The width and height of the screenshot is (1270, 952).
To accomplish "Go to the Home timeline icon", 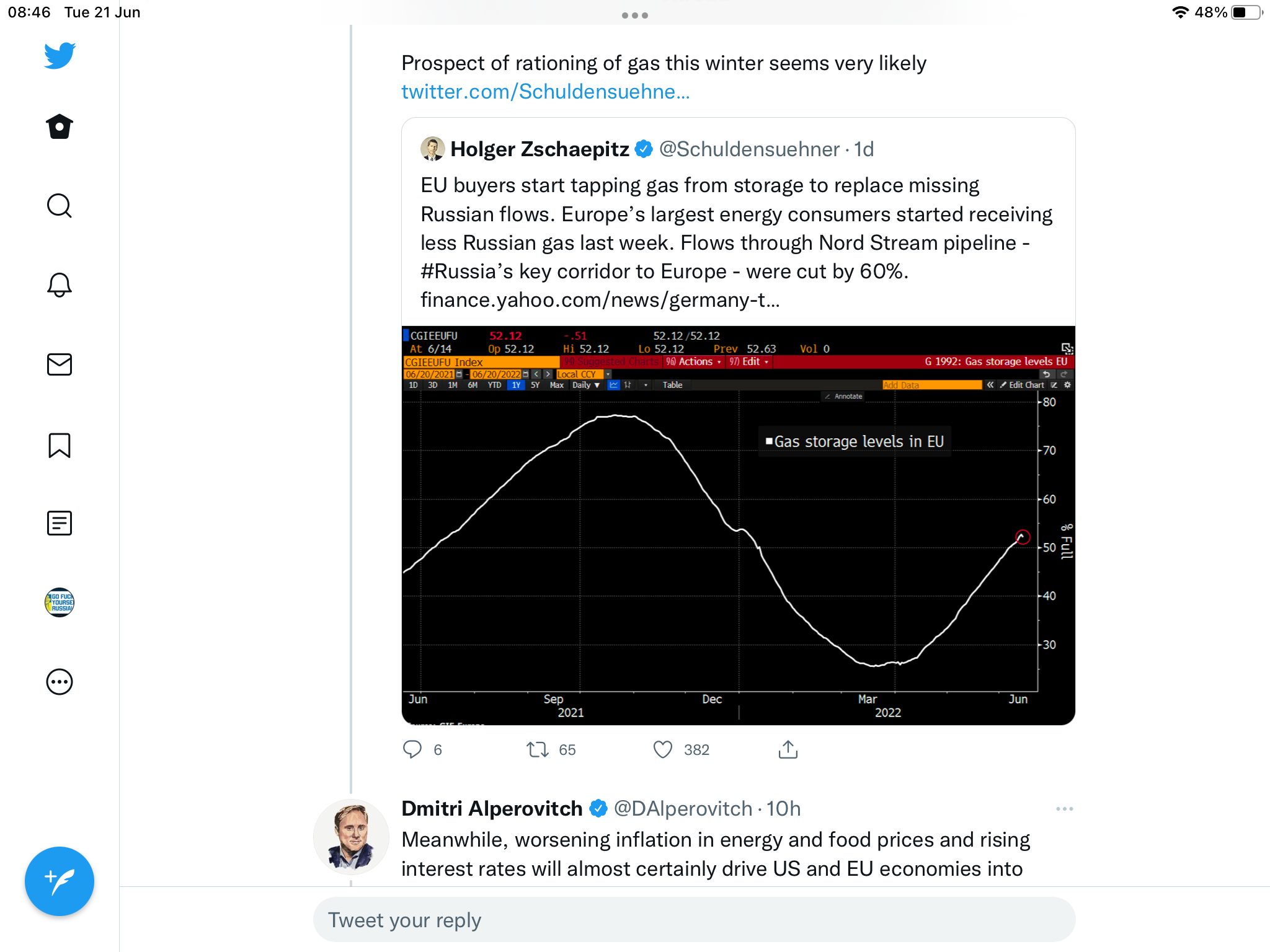I will tap(60, 126).
